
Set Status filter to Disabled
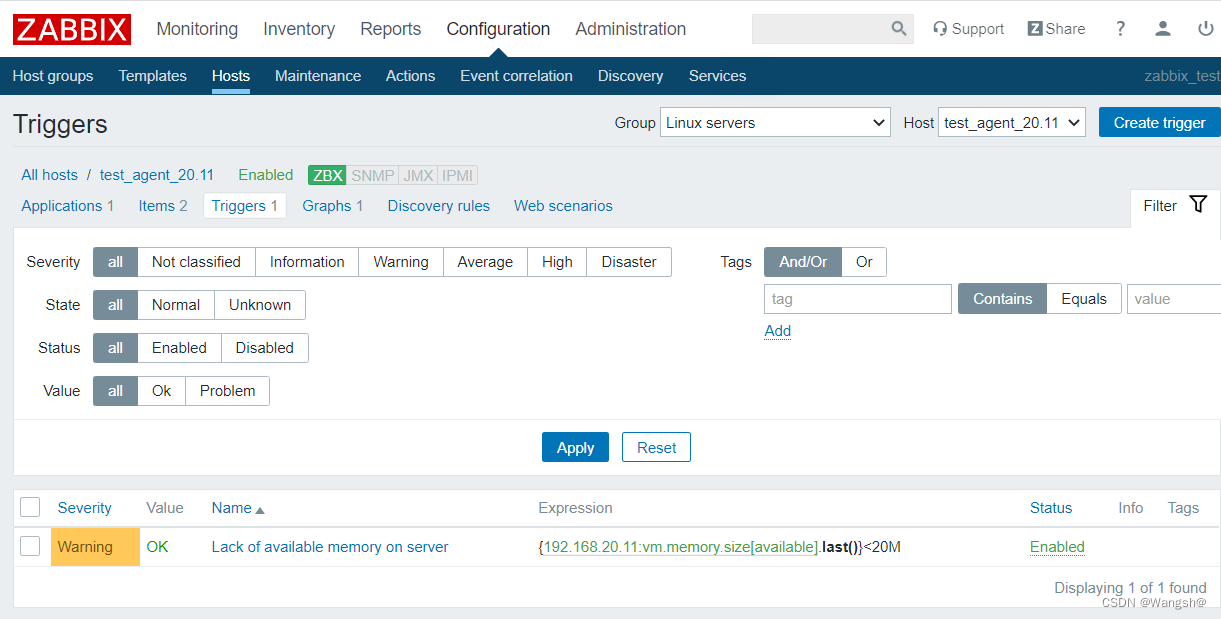tap(265, 348)
